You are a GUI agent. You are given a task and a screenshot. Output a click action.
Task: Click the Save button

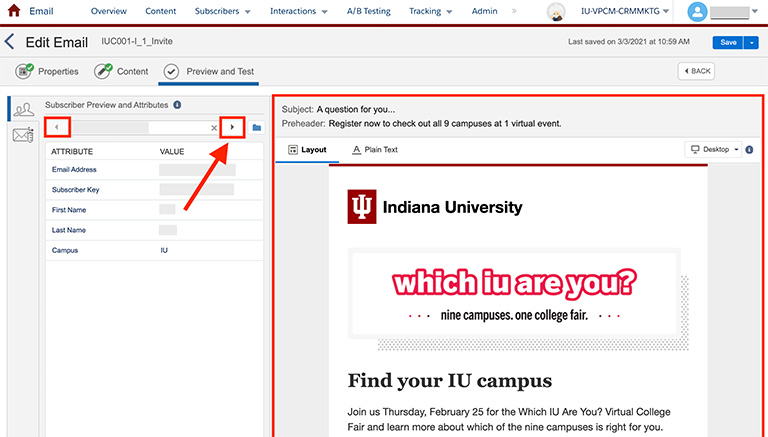(726, 42)
